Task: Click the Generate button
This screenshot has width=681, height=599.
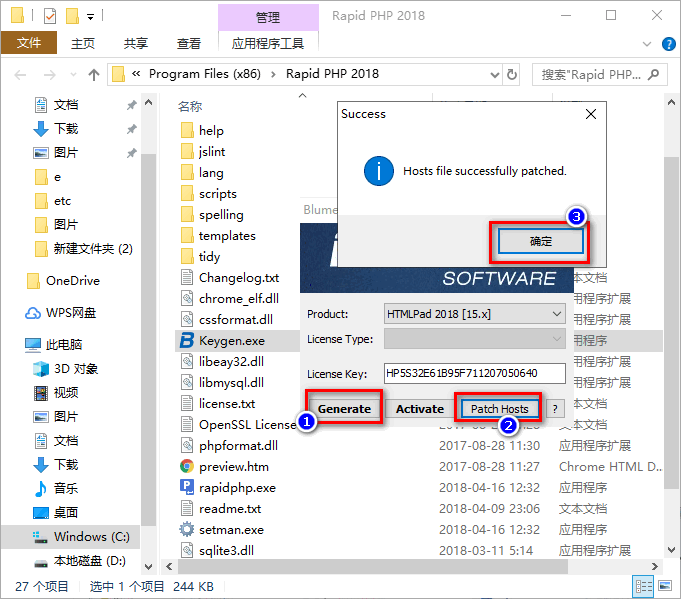Action: click(344, 409)
